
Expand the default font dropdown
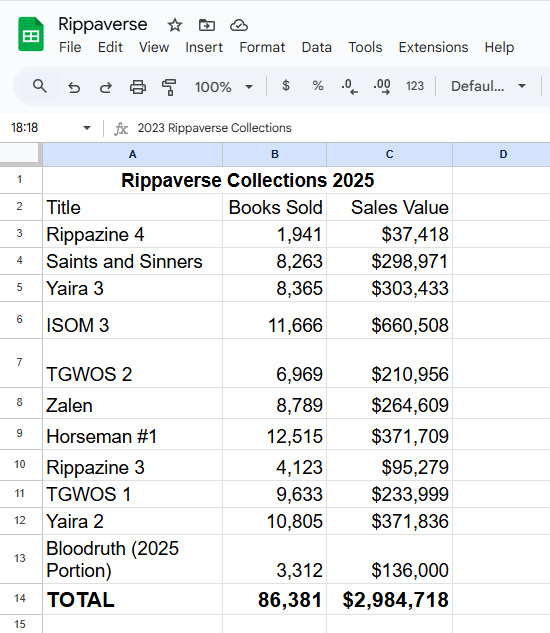pyautogui.click(x=488, y=86)
